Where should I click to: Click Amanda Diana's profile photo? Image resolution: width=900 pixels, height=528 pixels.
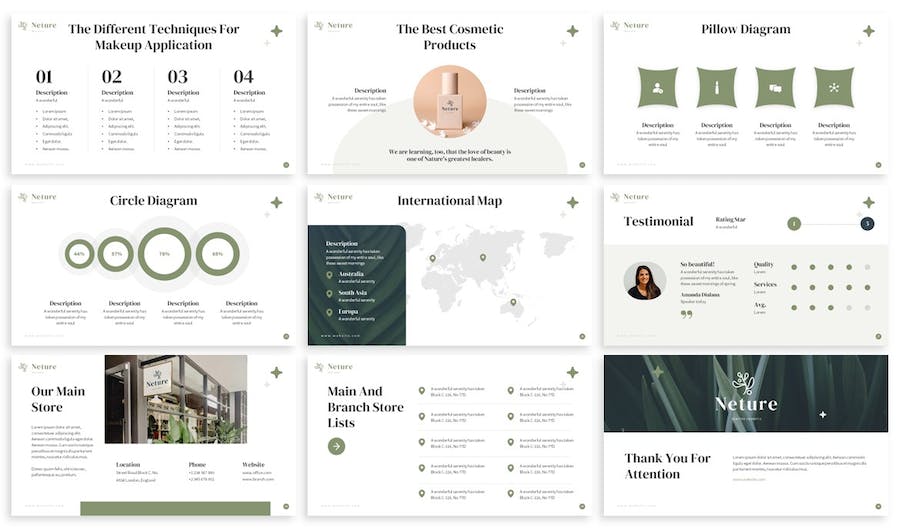point(645,281)
